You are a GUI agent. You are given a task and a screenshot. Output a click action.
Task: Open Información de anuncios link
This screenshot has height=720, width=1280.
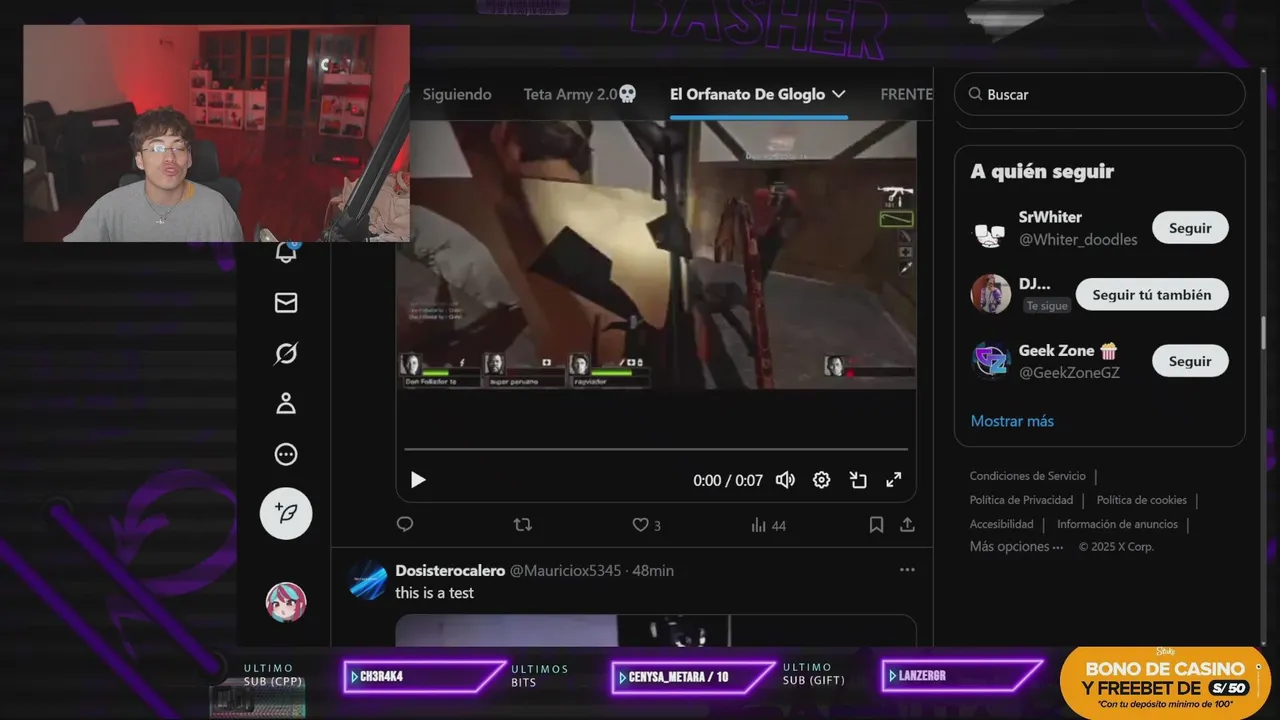(1117, 524)
